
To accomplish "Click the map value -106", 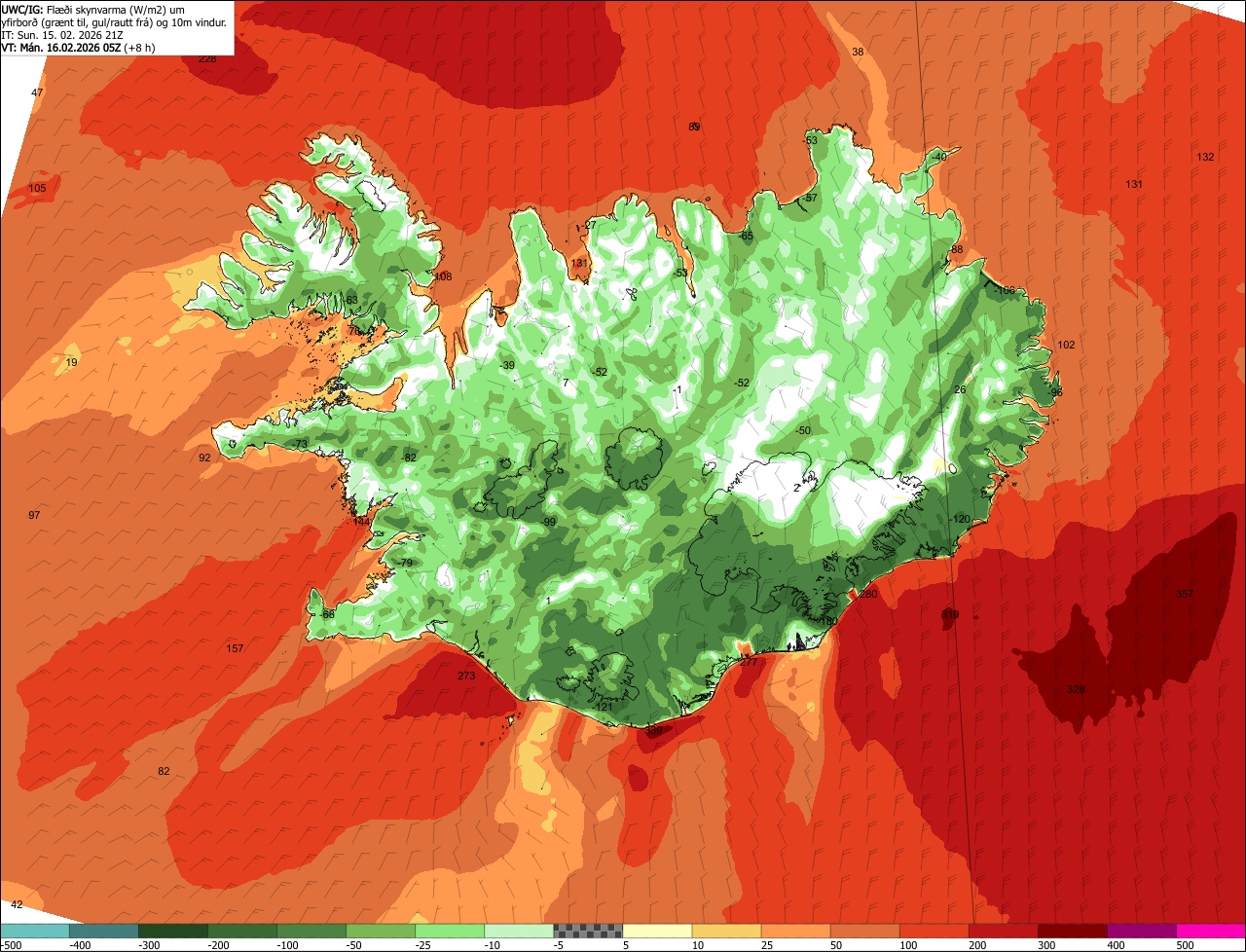I will pos(1004,290).
